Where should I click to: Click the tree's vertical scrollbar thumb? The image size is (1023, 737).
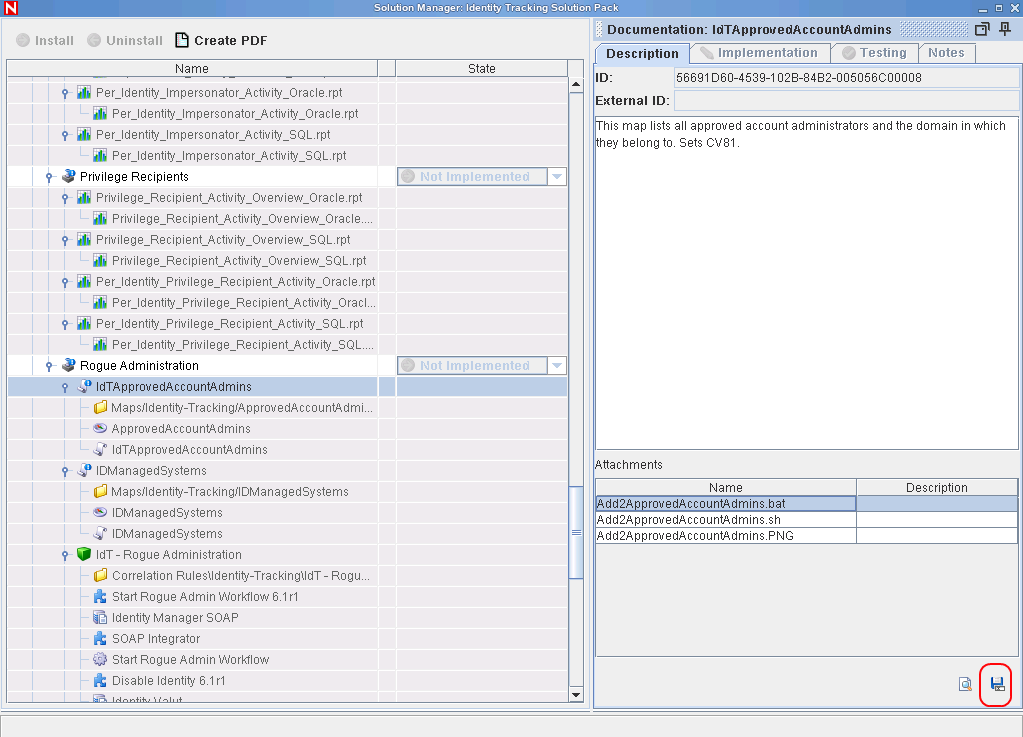576,533
